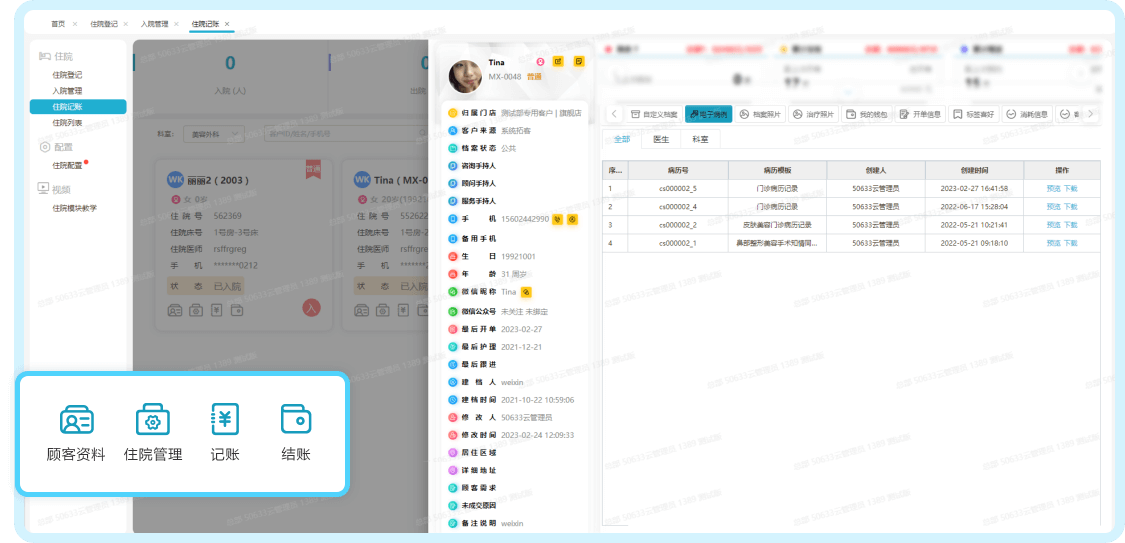
Task: Click the 病历号 column header
Action: 678,171
